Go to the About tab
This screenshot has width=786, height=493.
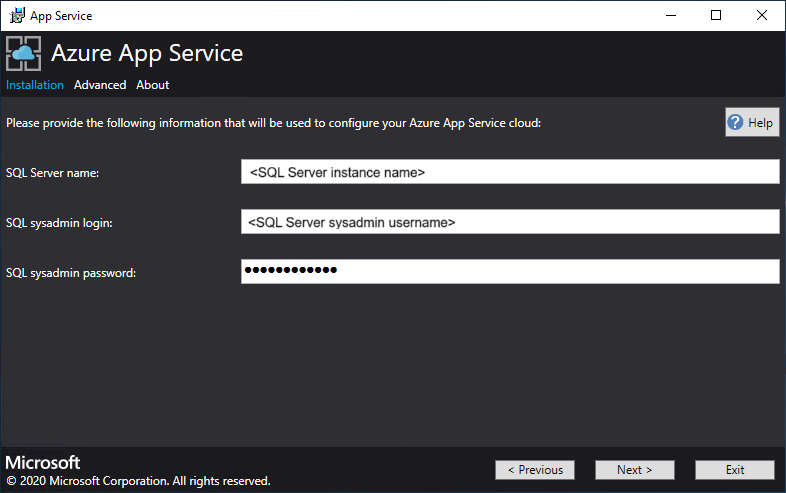(x=153, y=85)
